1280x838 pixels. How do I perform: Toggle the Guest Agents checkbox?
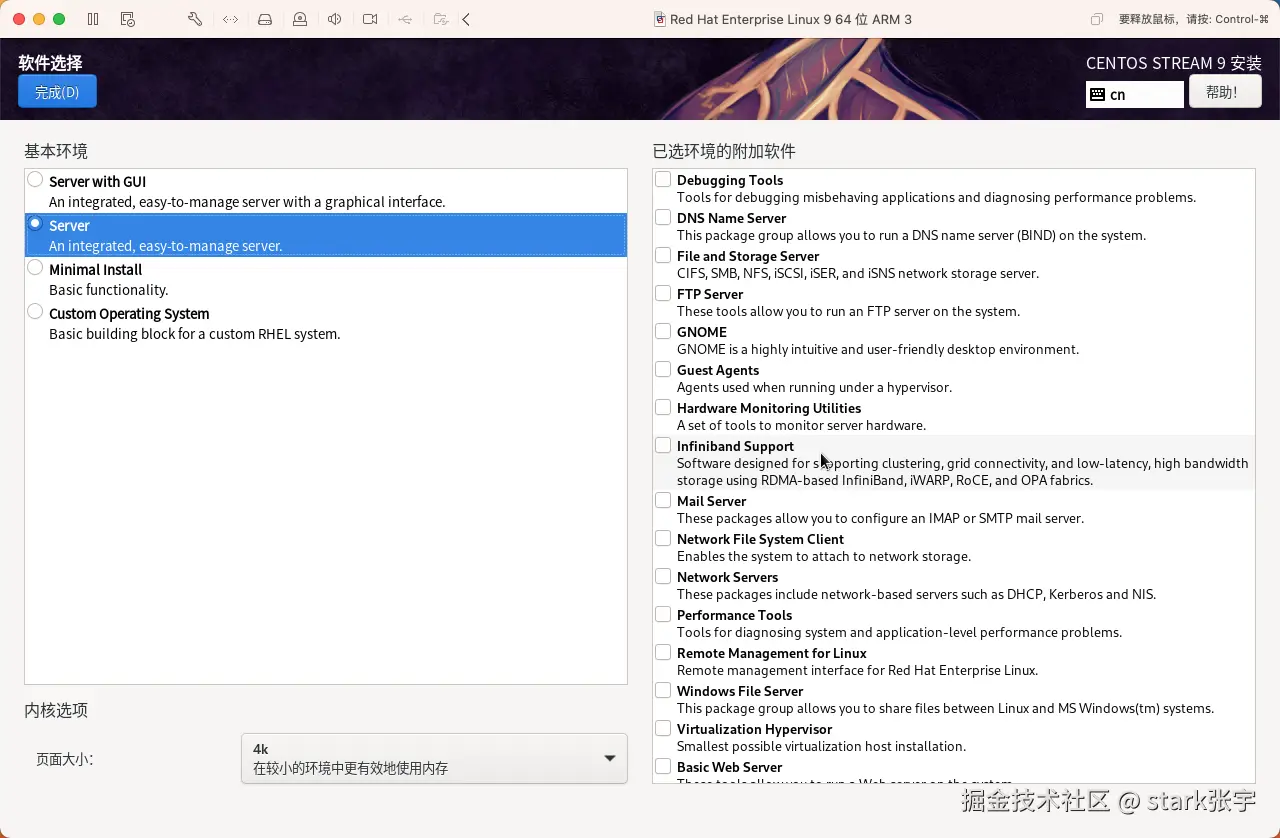tap(663, 369)
